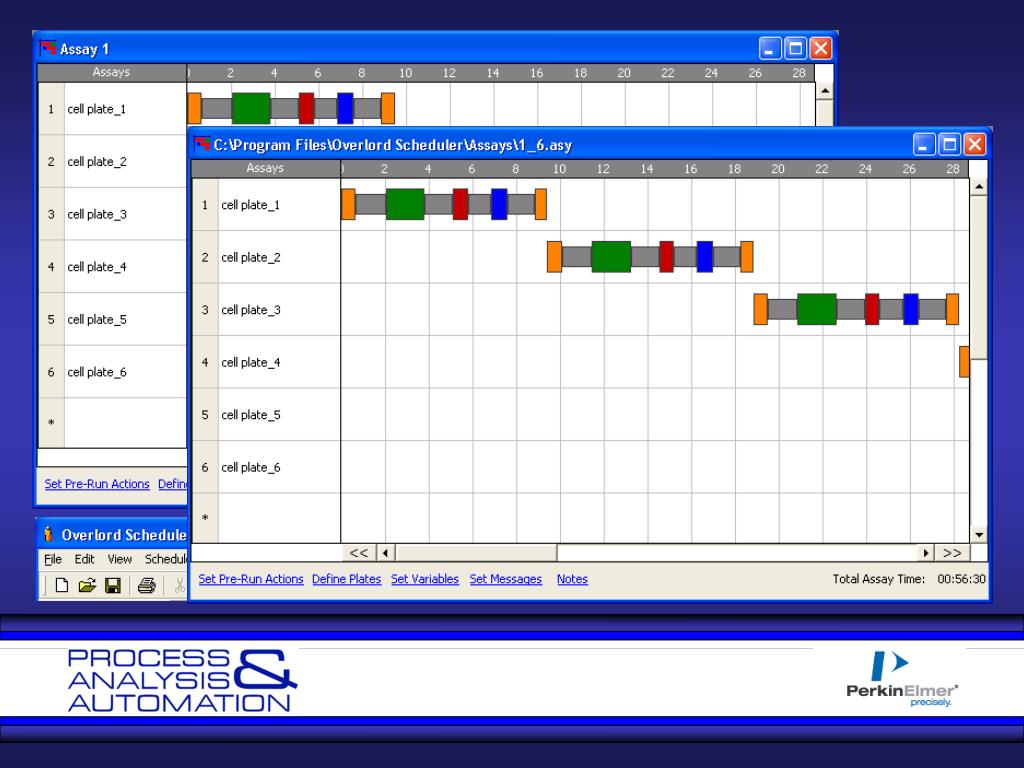Screen dimensions: 1024x768
Task: Select the blue block in cell plate_3 row
Action: (911, 309)
